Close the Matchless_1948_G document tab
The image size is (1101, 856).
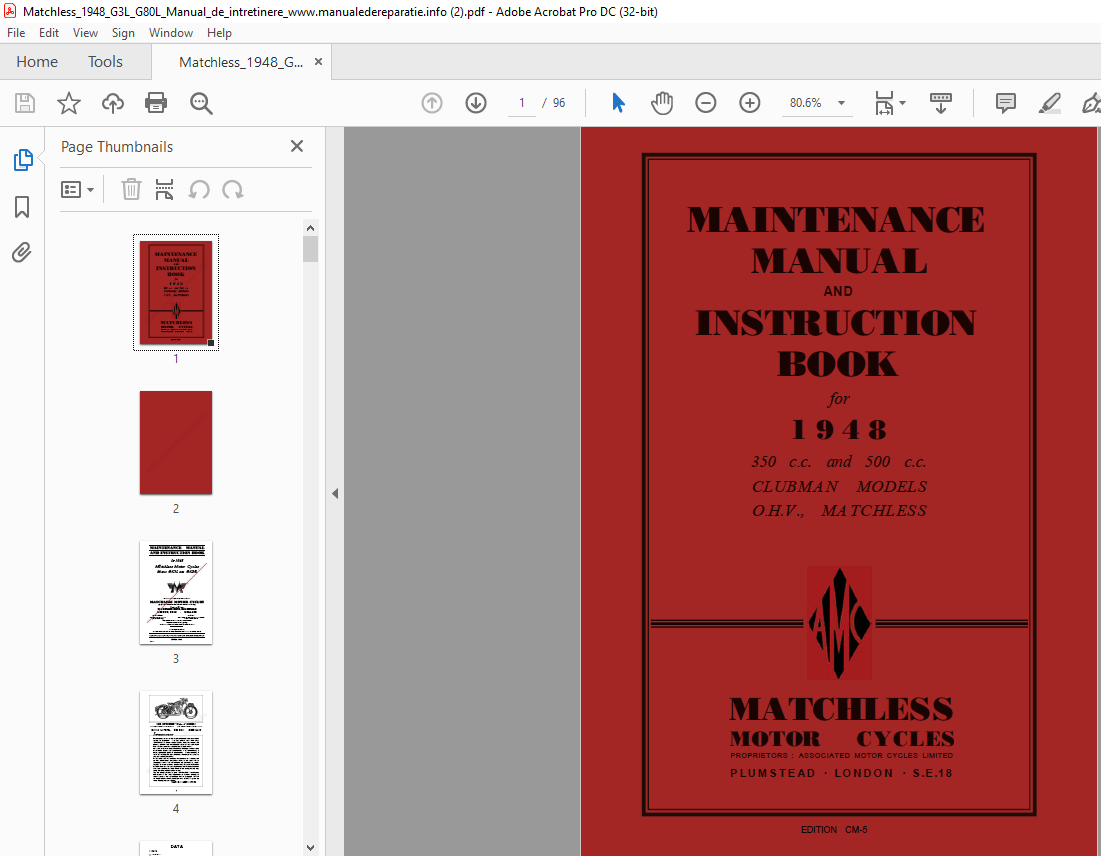(x=318, y=62)
